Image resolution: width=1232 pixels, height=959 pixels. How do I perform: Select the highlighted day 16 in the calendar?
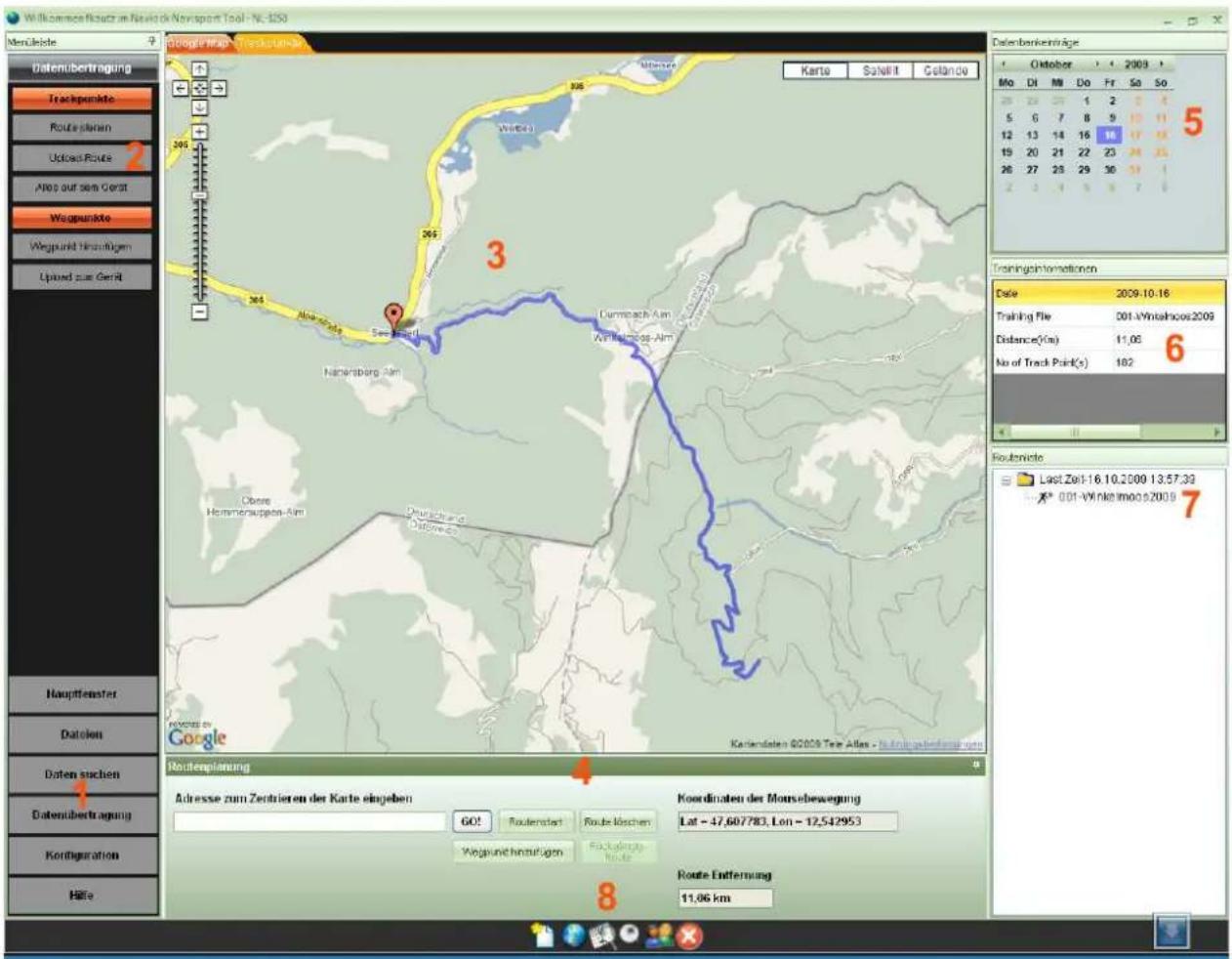tap(1110, 135)
